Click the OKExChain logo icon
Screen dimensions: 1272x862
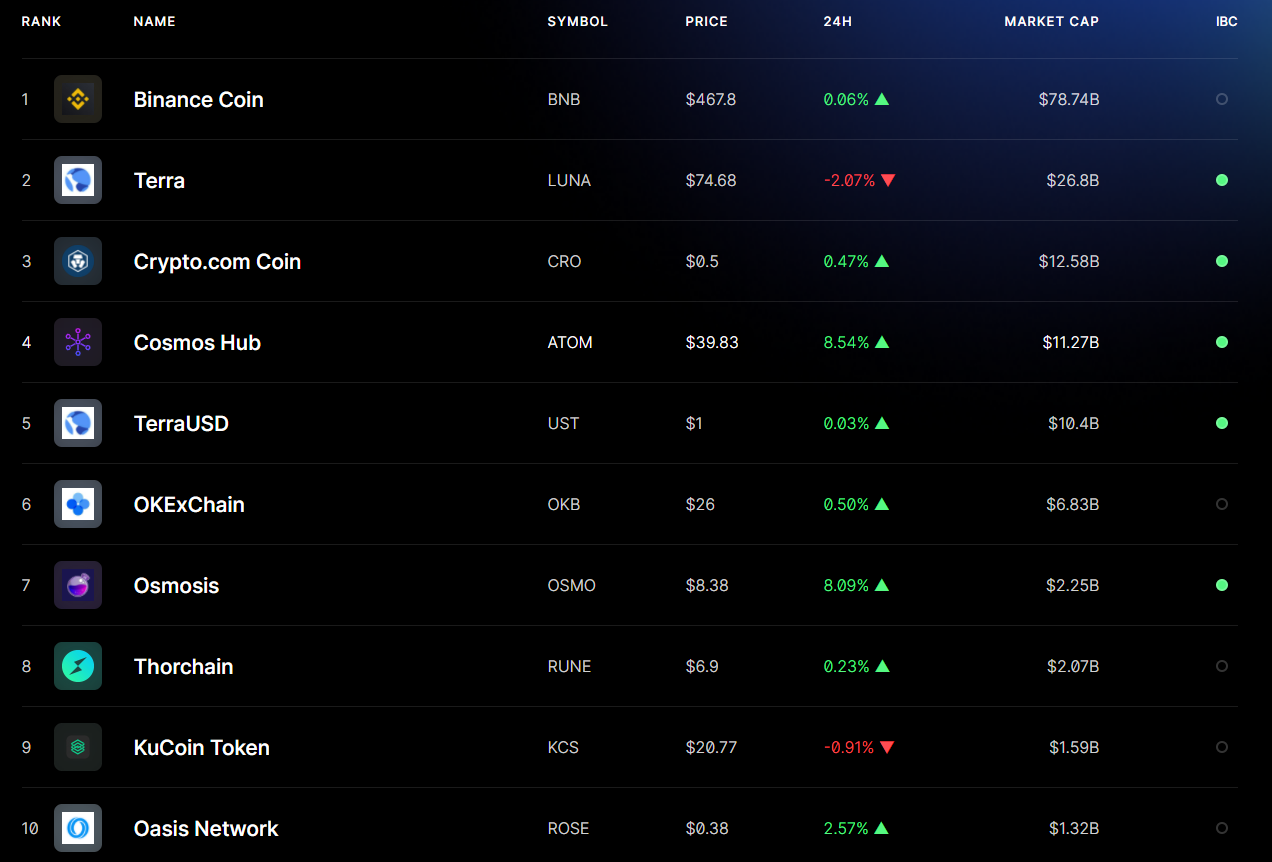click(78, 504)
